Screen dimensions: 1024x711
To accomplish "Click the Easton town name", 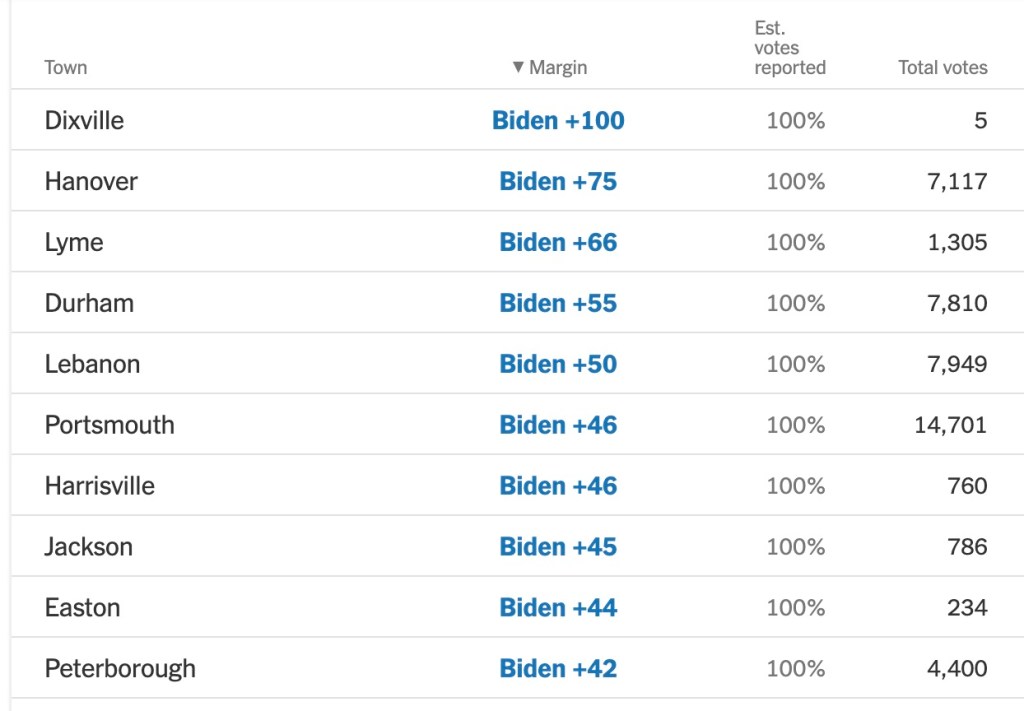I will coord(82,609).
